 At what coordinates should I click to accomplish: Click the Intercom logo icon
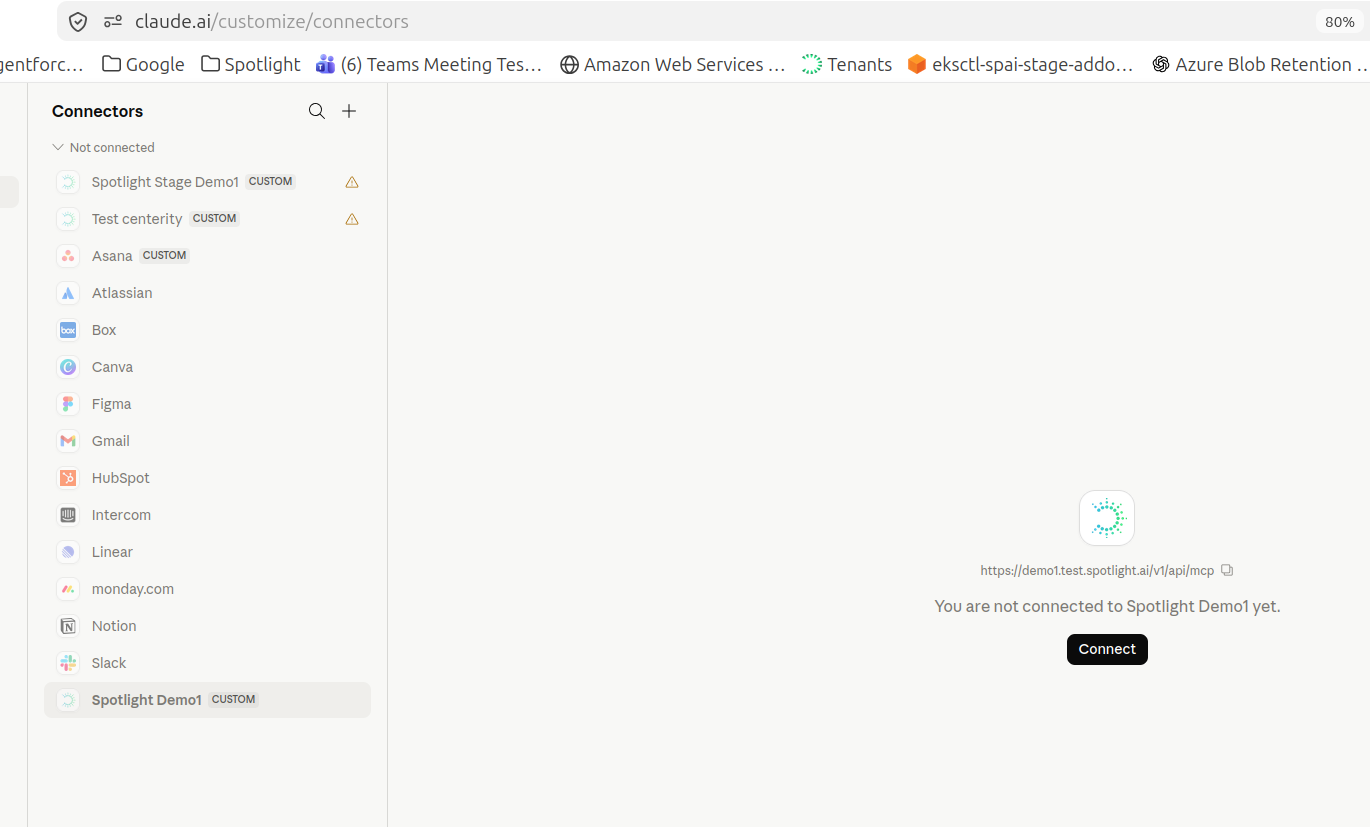(x=68, y=515)
